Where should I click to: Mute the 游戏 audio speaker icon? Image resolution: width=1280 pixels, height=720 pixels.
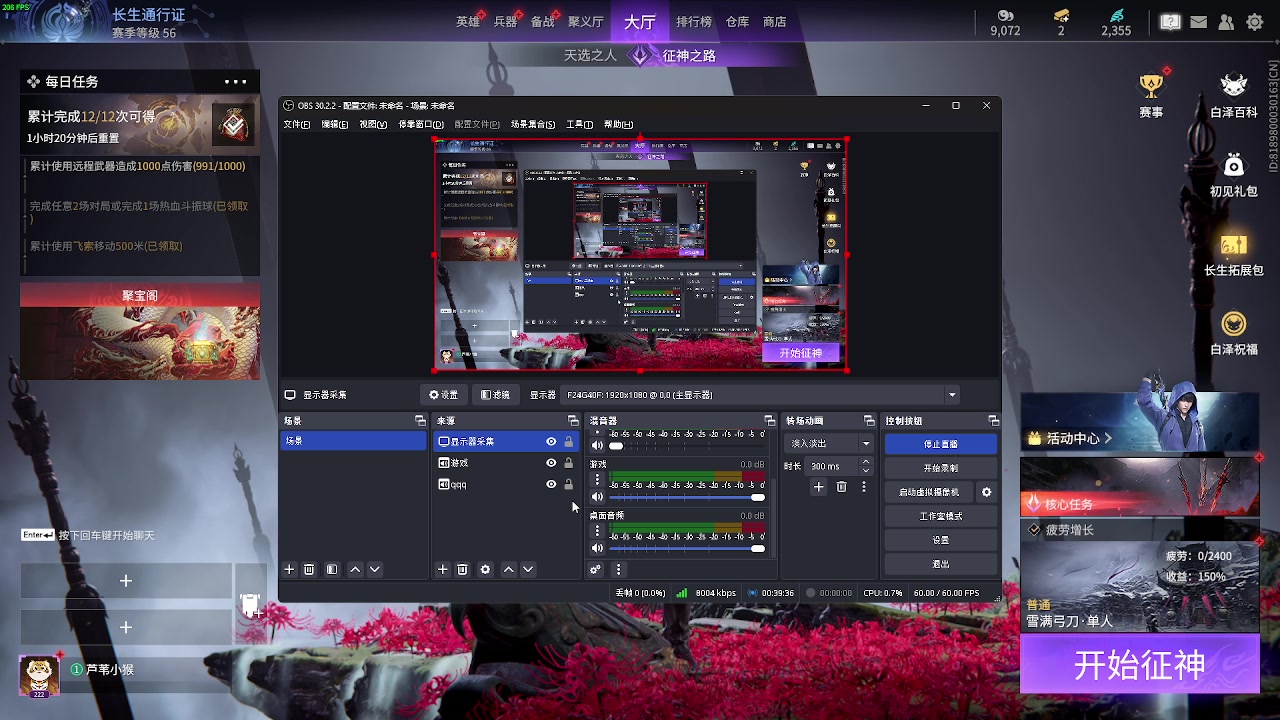pyautogui.click(x=597, y=497)
